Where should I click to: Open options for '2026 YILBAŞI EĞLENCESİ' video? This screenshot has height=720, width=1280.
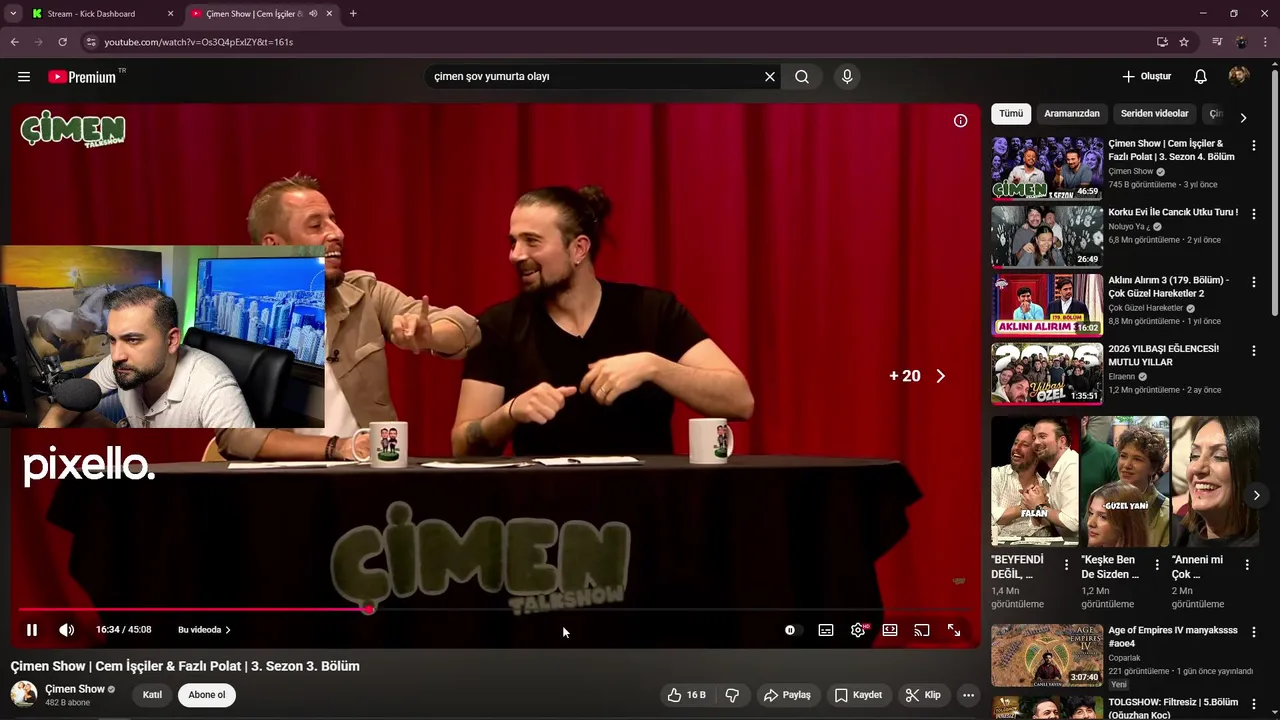pyautogui.click(x=1253, y=351)
